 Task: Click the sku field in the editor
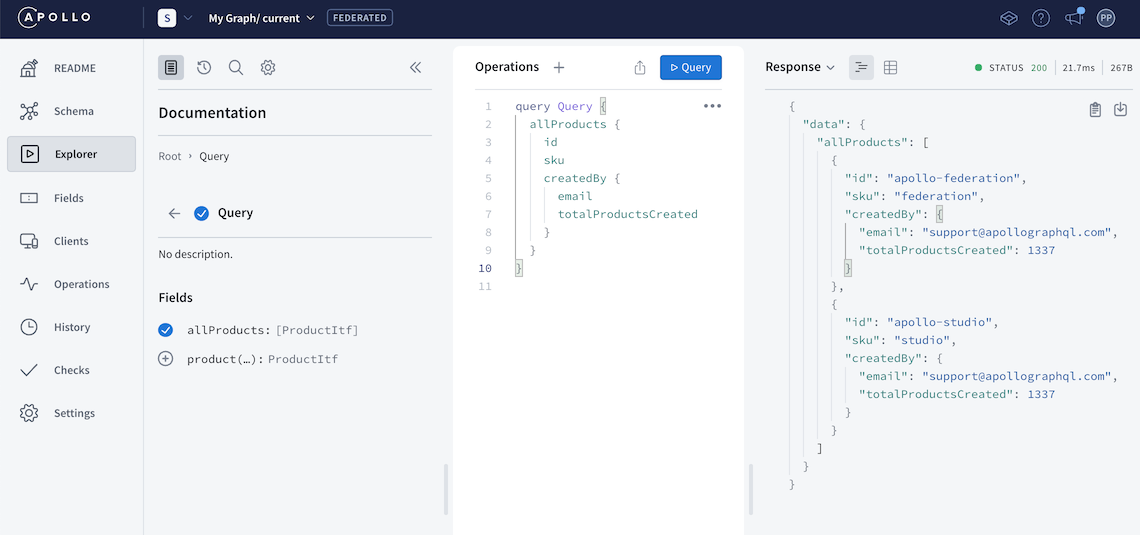coord(554,160)
